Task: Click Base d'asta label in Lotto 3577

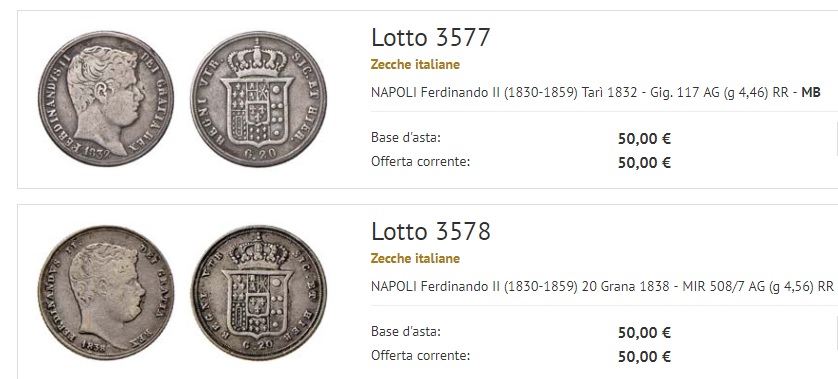Action: click(x=406, y=137)
